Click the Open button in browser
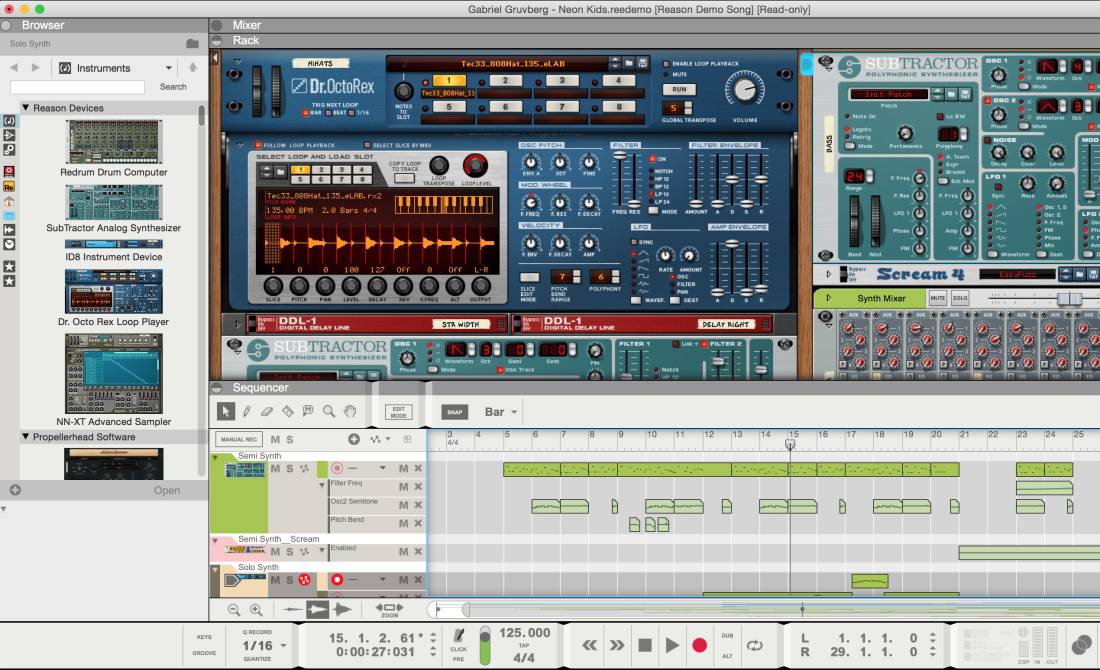Image resolution: width=1100 pixels, height=670 pixels. click(167, 490)
